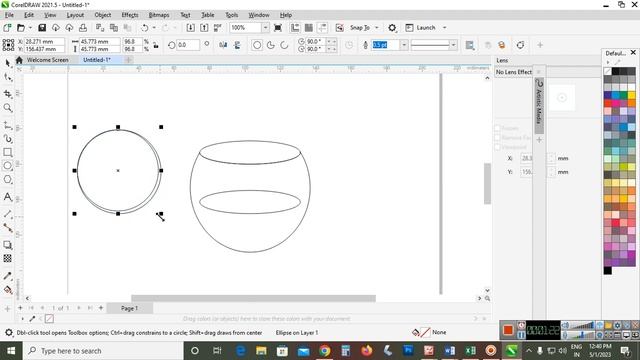Image resolution: width=640 pixels, height=360 pixels.
Task: Click the horizontal scrollbar thumb
Action: coord(253,298)
